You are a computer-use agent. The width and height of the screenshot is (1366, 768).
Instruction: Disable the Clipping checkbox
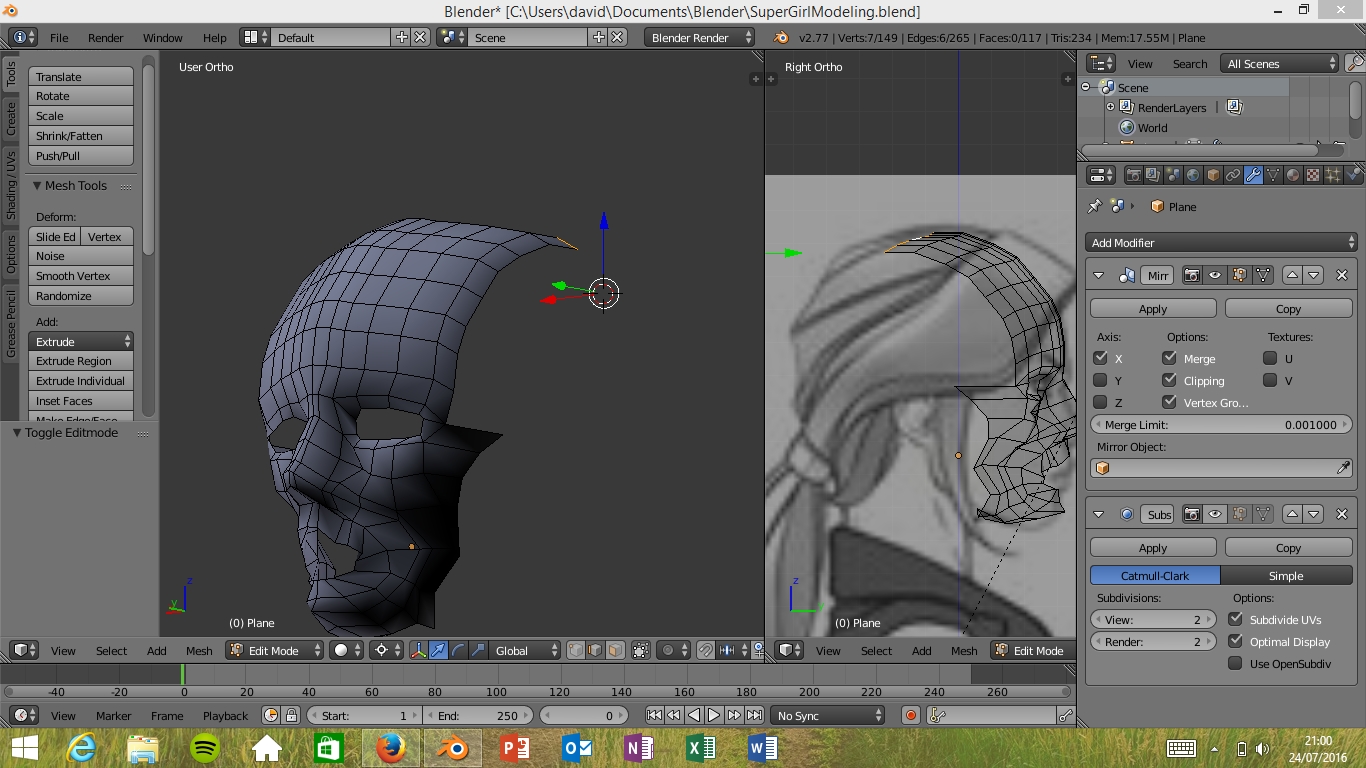[1169, 380]
